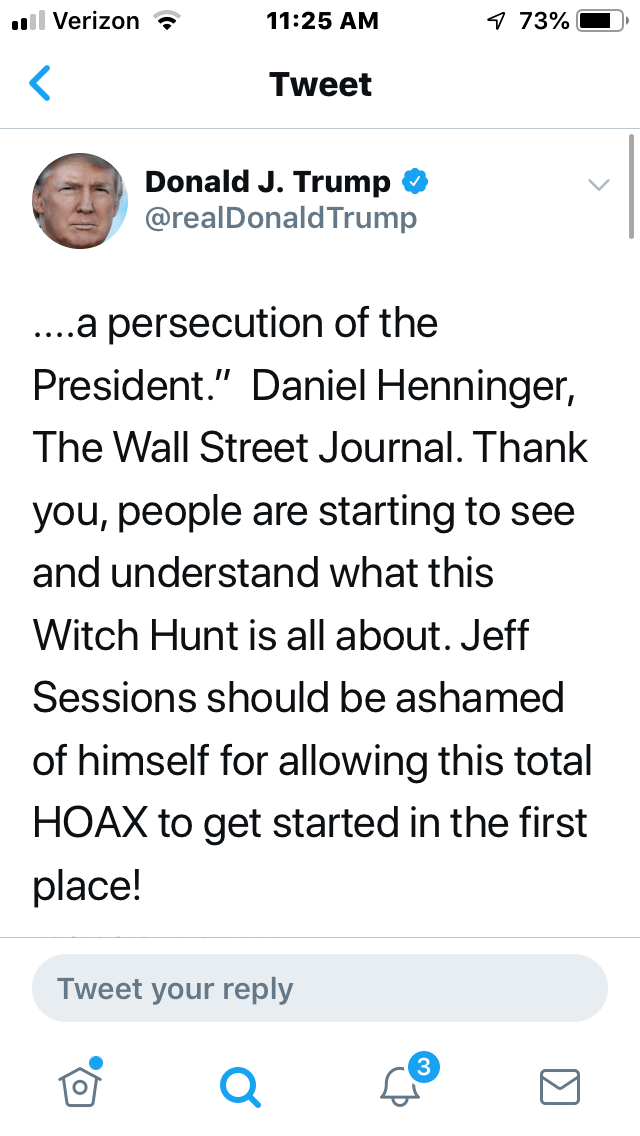This screenshot has width=640, height=1136.
Task: Tap the Donald J. Trump display name
Action: point(268,181)
